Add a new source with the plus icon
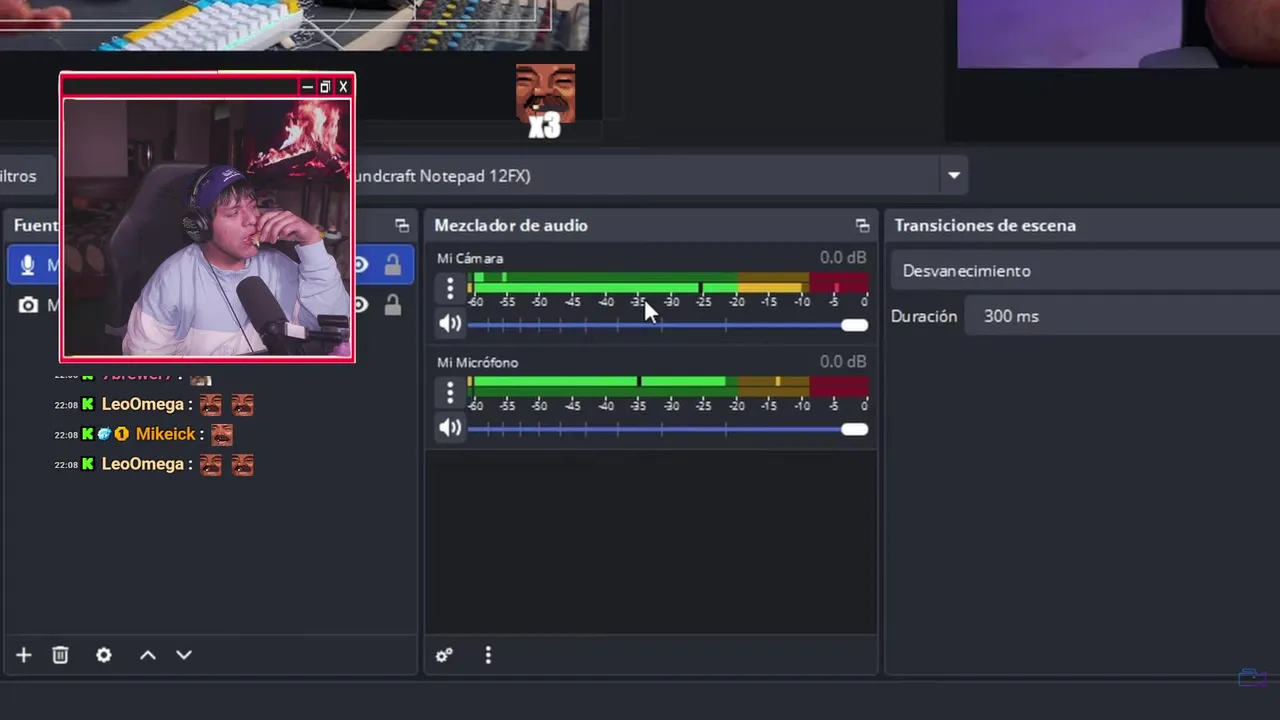This screenshot has width=1280, height=720. [24, 655]
